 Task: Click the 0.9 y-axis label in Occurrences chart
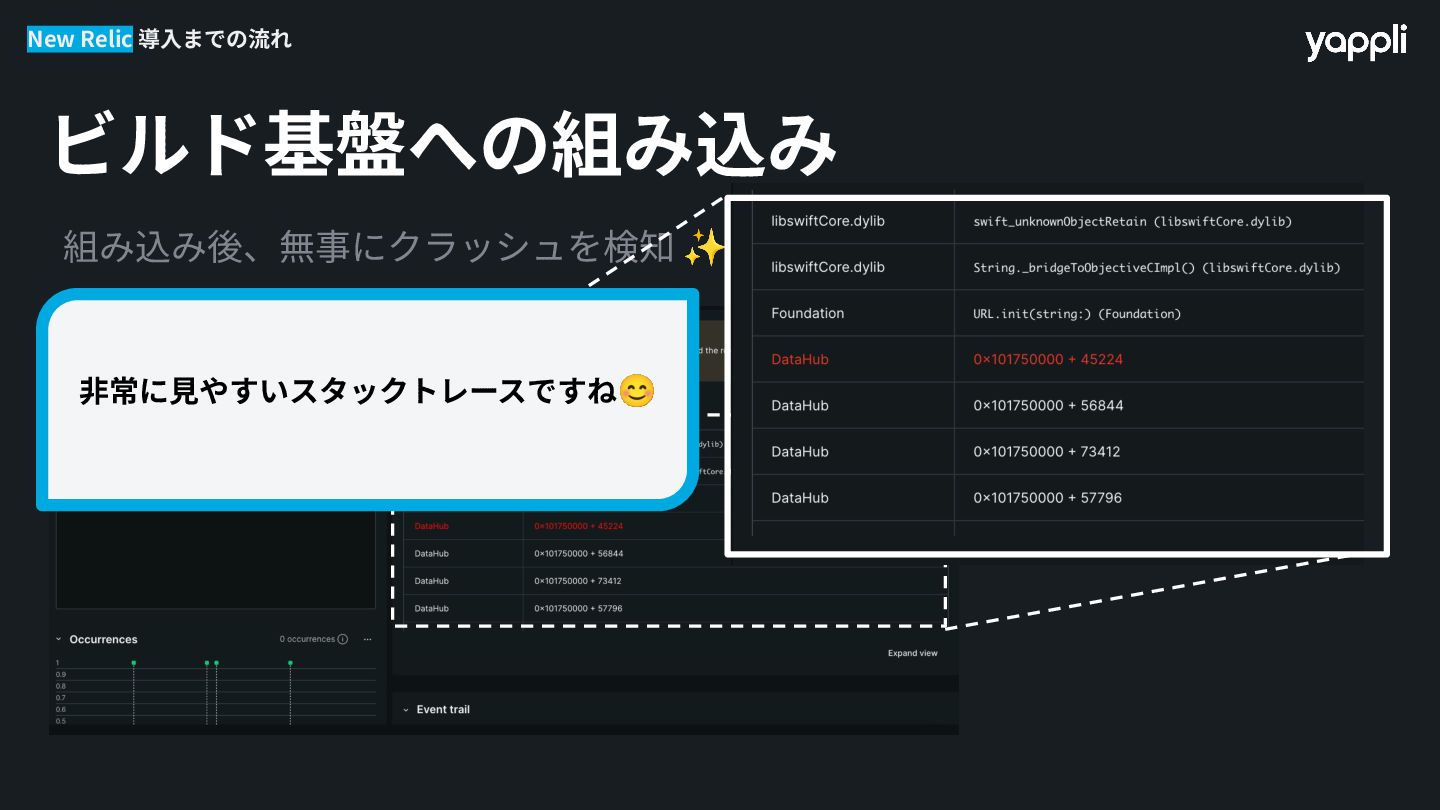tap(61, 675)
